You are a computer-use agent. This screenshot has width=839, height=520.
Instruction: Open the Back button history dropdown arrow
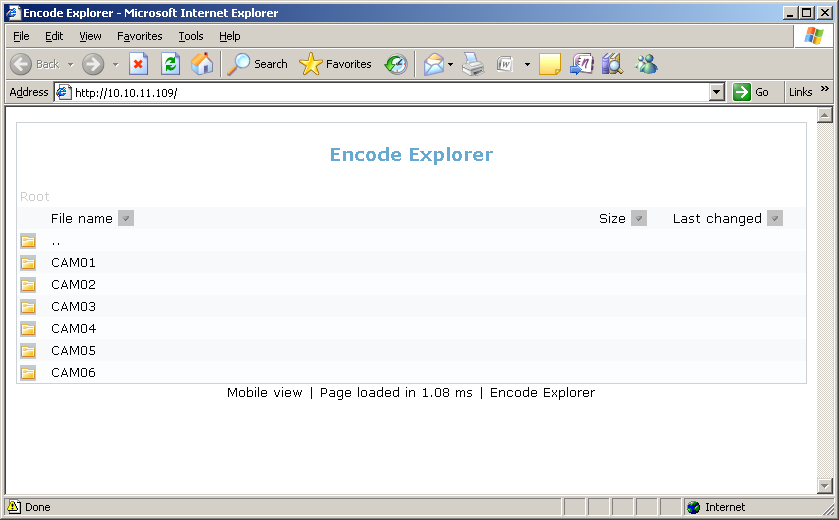tap(70, 64)
